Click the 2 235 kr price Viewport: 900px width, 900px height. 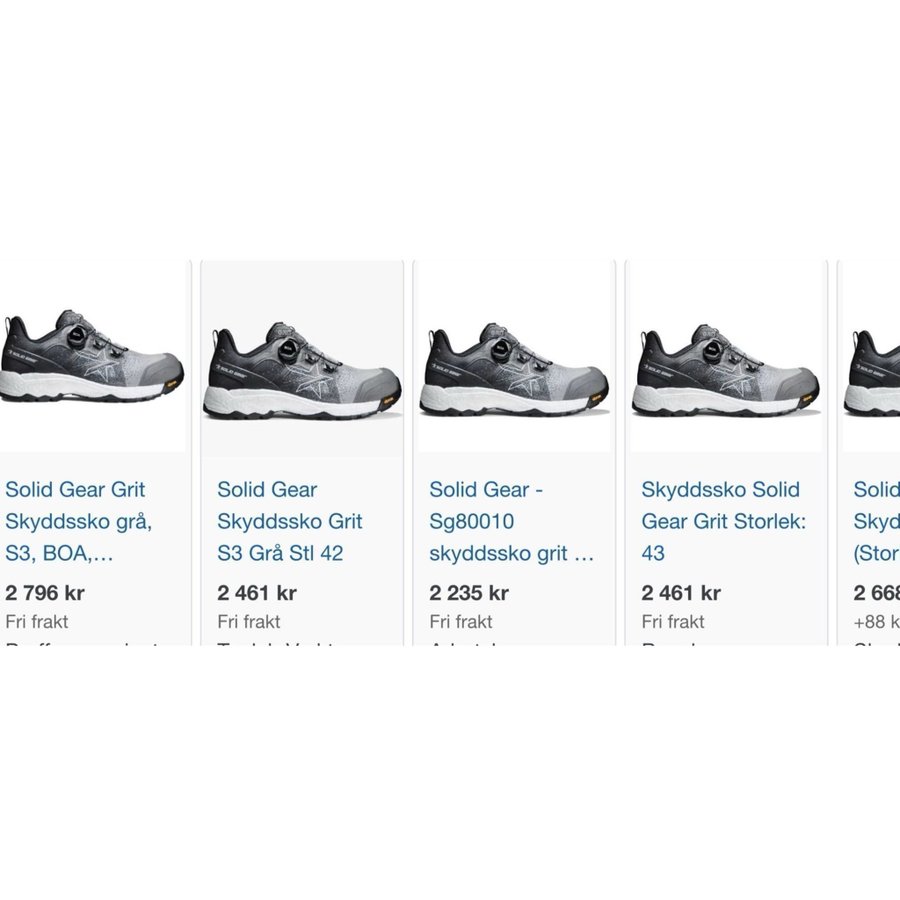click(469, 593)
